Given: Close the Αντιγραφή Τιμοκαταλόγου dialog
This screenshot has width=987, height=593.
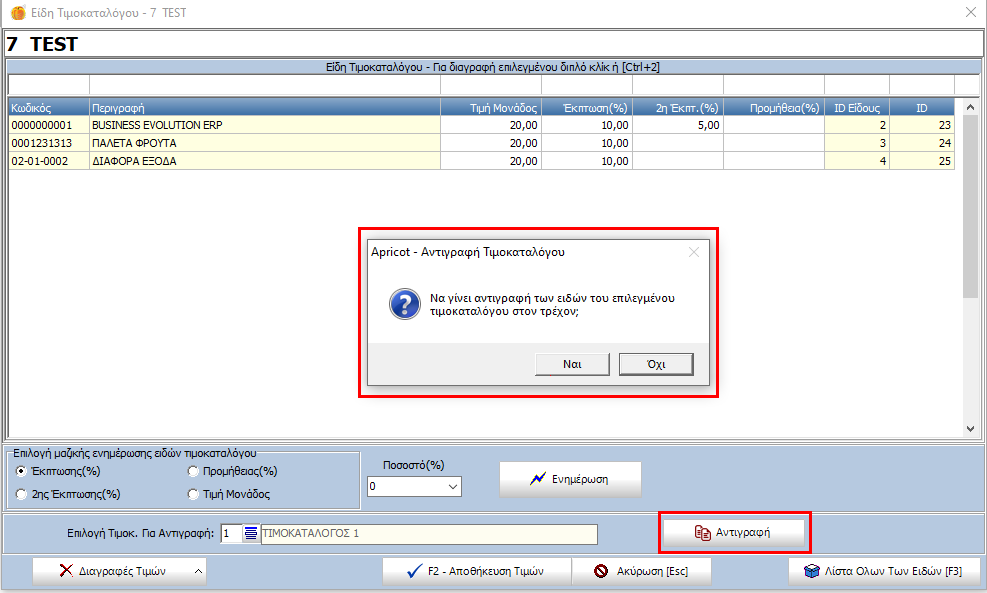Looking at the screenshot, I should 694,252.
